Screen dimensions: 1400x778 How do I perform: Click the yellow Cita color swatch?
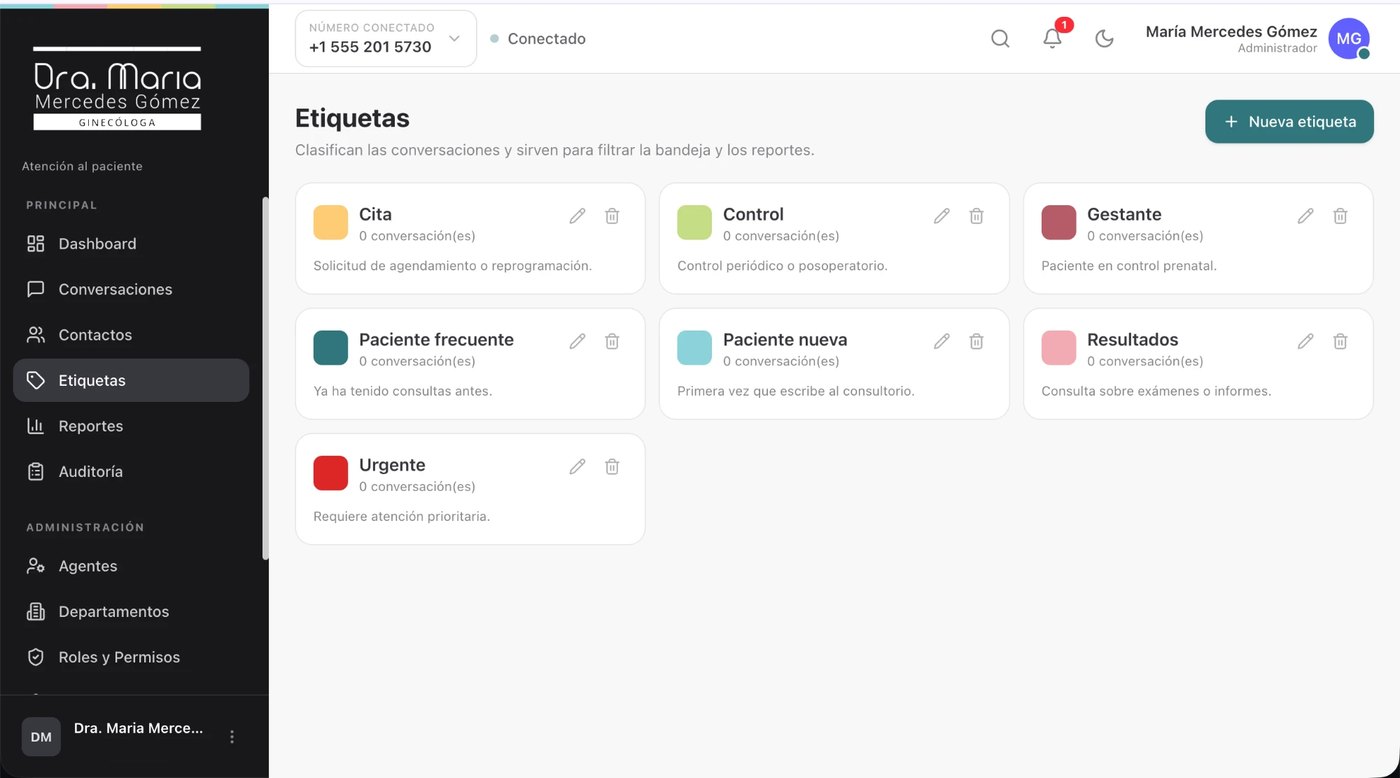tap(331, 222)
